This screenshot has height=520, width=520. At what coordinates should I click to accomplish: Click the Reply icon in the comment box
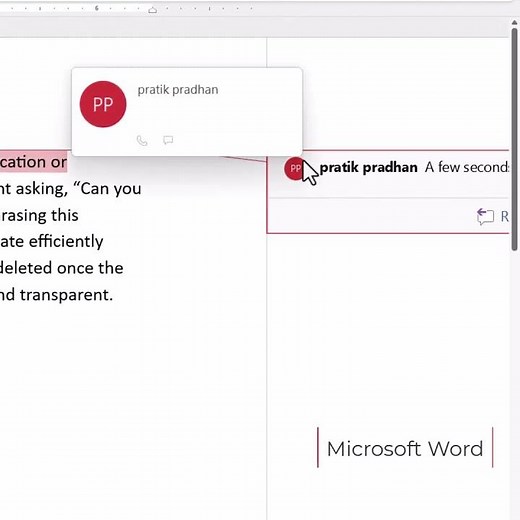coord(485,217)
